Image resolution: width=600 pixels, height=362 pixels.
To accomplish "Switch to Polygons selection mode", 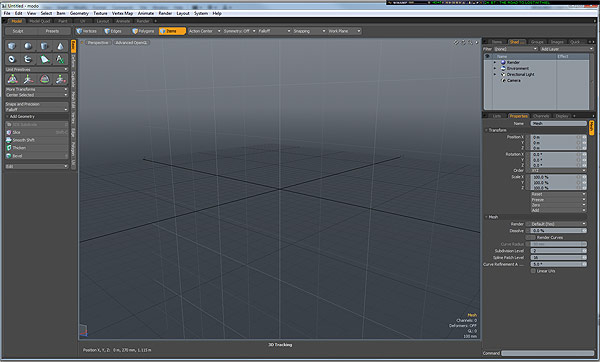I will (x=143, y=31).
